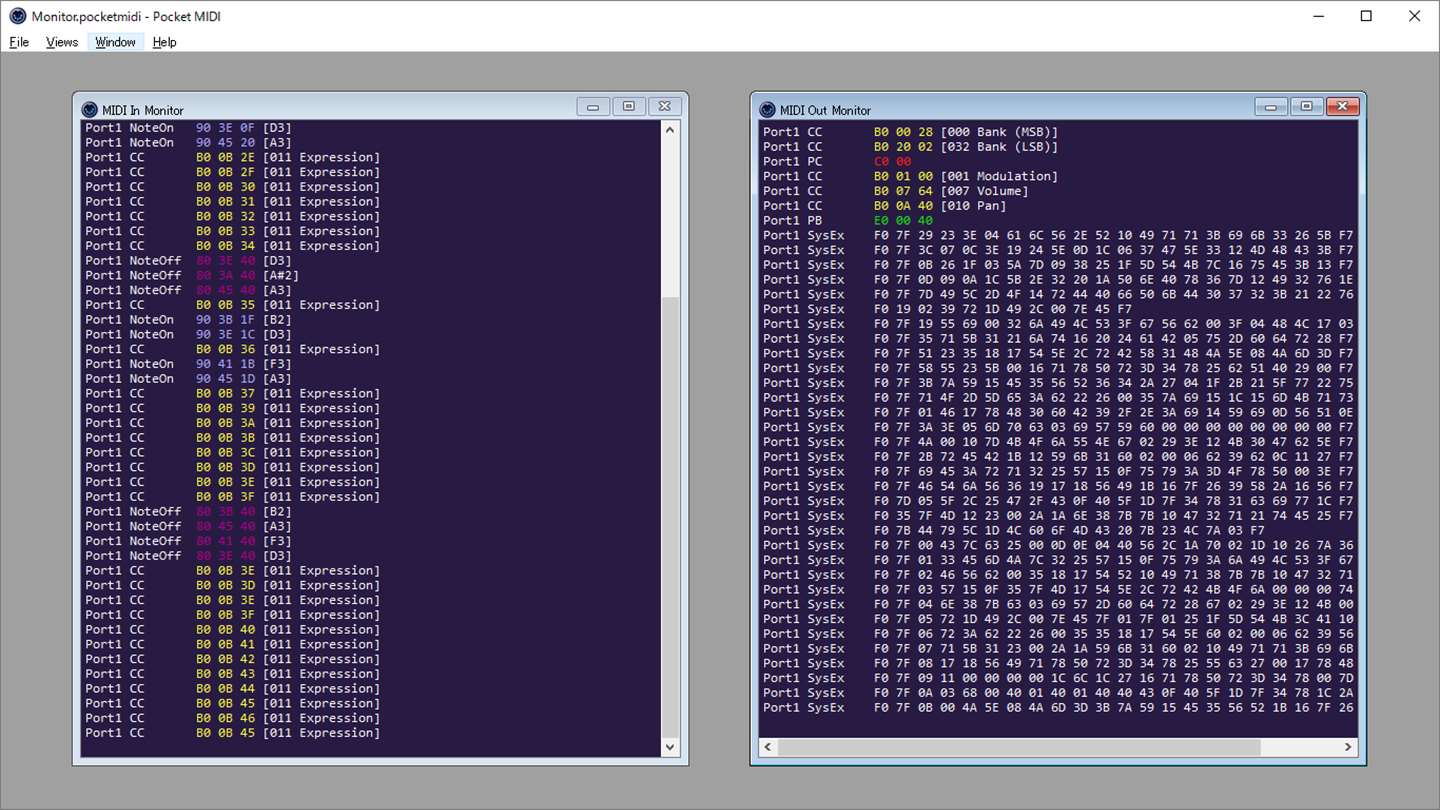Click the MIDI In Monitor scroll up arrow

670,130
